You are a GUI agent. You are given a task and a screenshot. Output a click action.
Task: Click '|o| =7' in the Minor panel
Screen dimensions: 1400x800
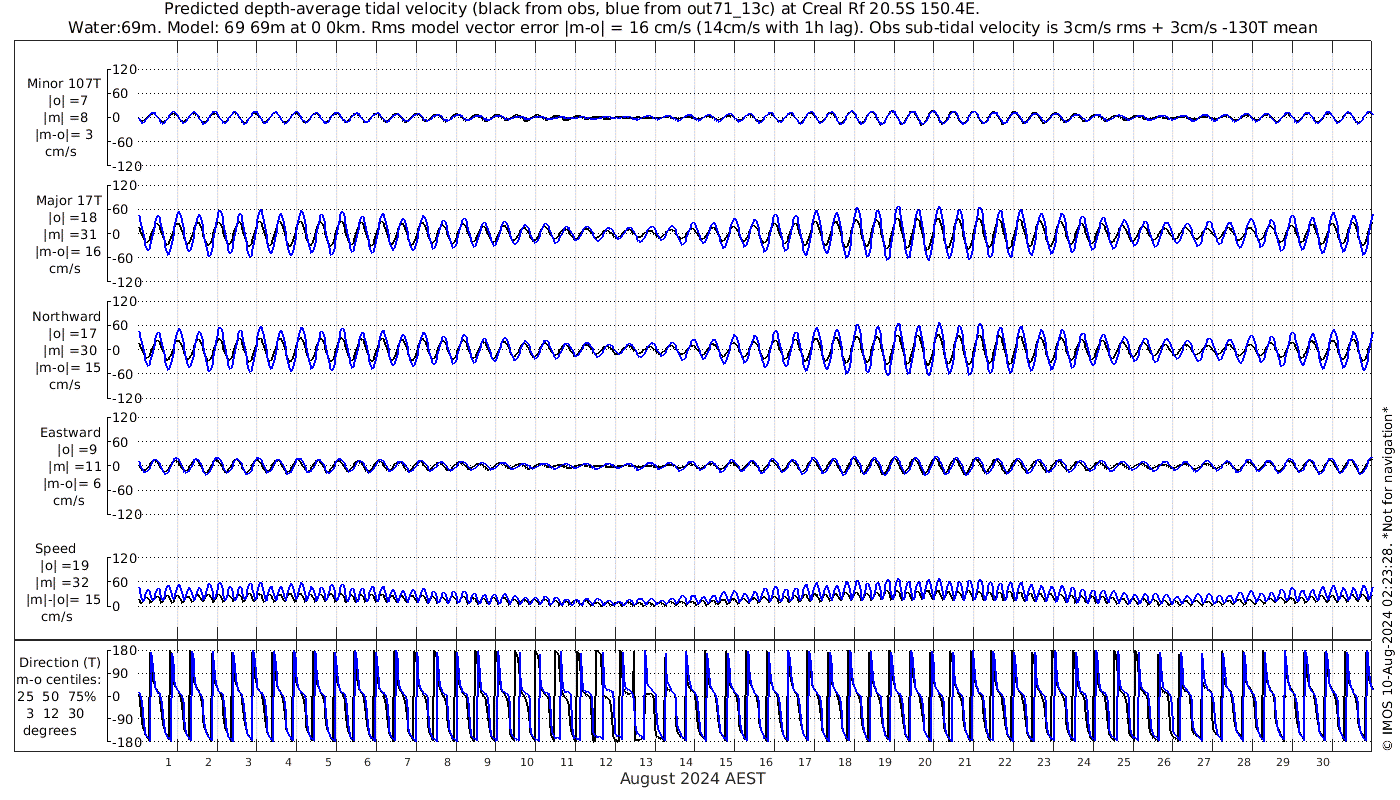tap(69, 100)
